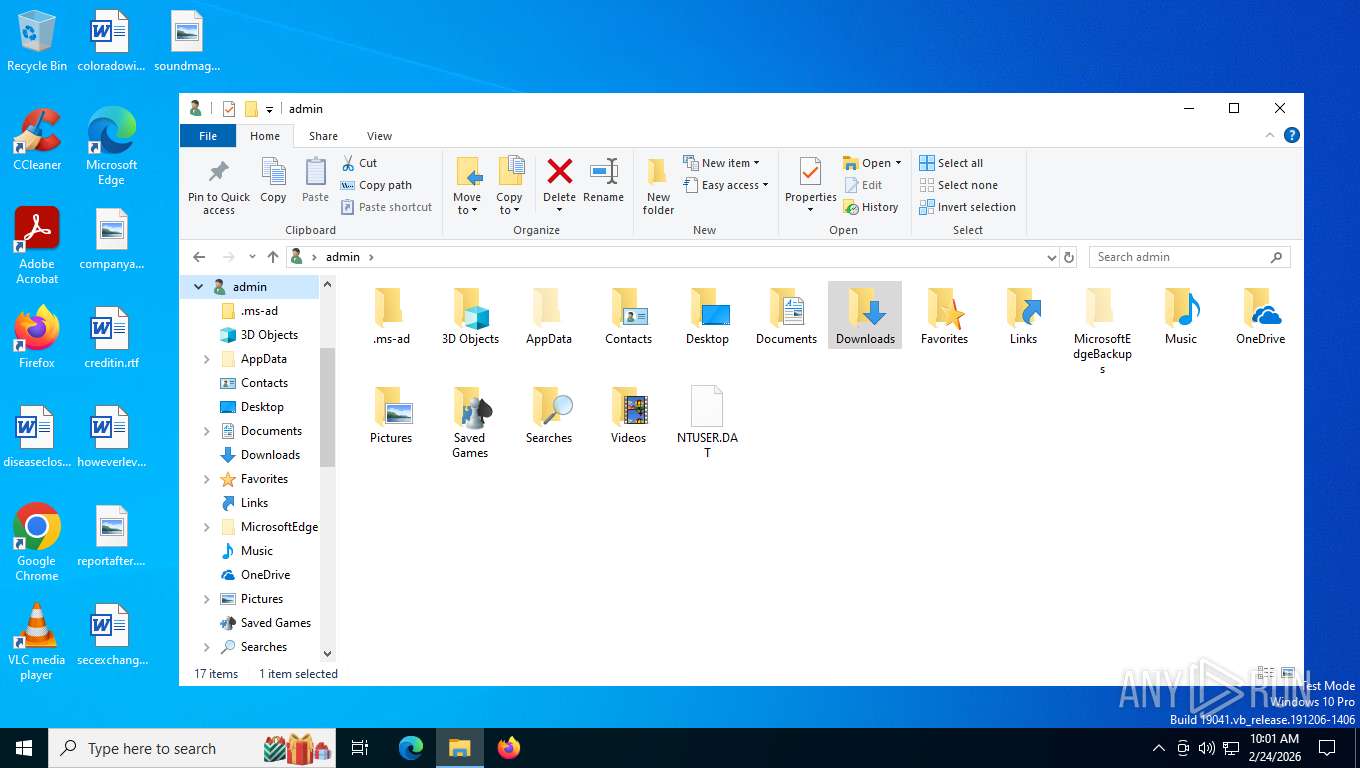The width and height of the screenshot is (1360, 768).
Task: Switch to the View tab
Action: coord(379,136)
